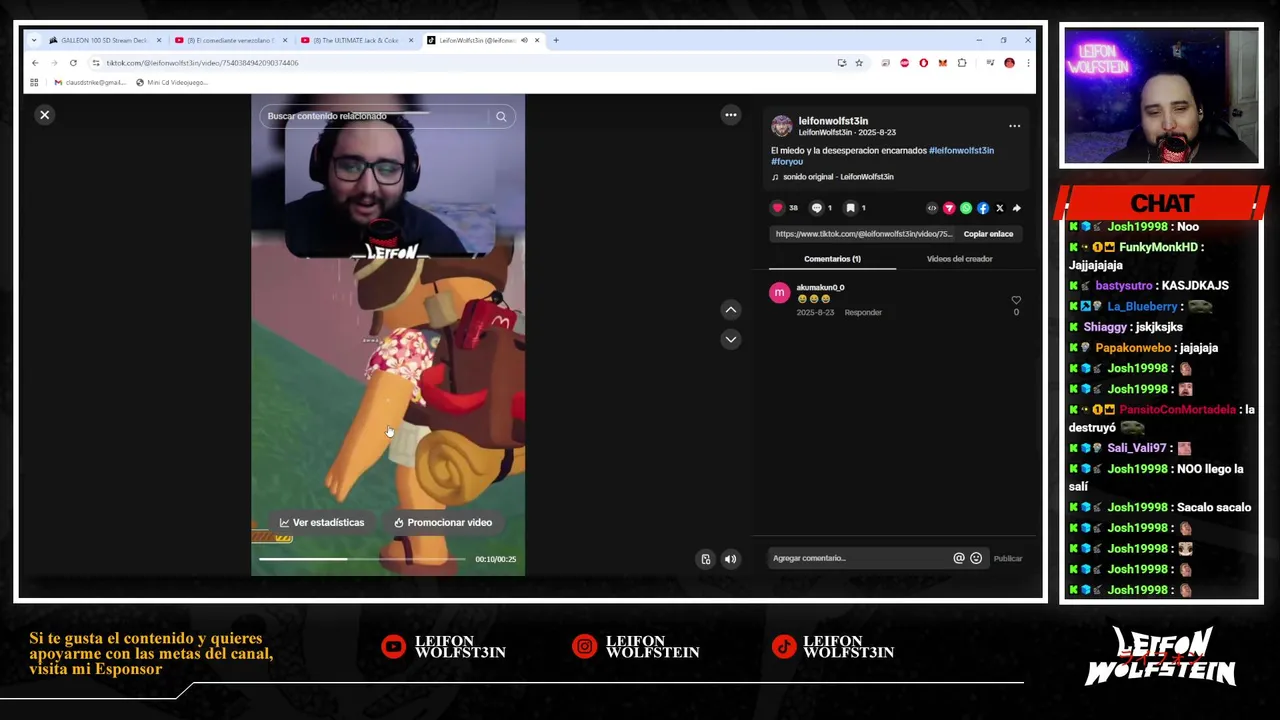Go to previous video with up arrow
This screenshot has height=720, width=1280.
coord(730,310)
